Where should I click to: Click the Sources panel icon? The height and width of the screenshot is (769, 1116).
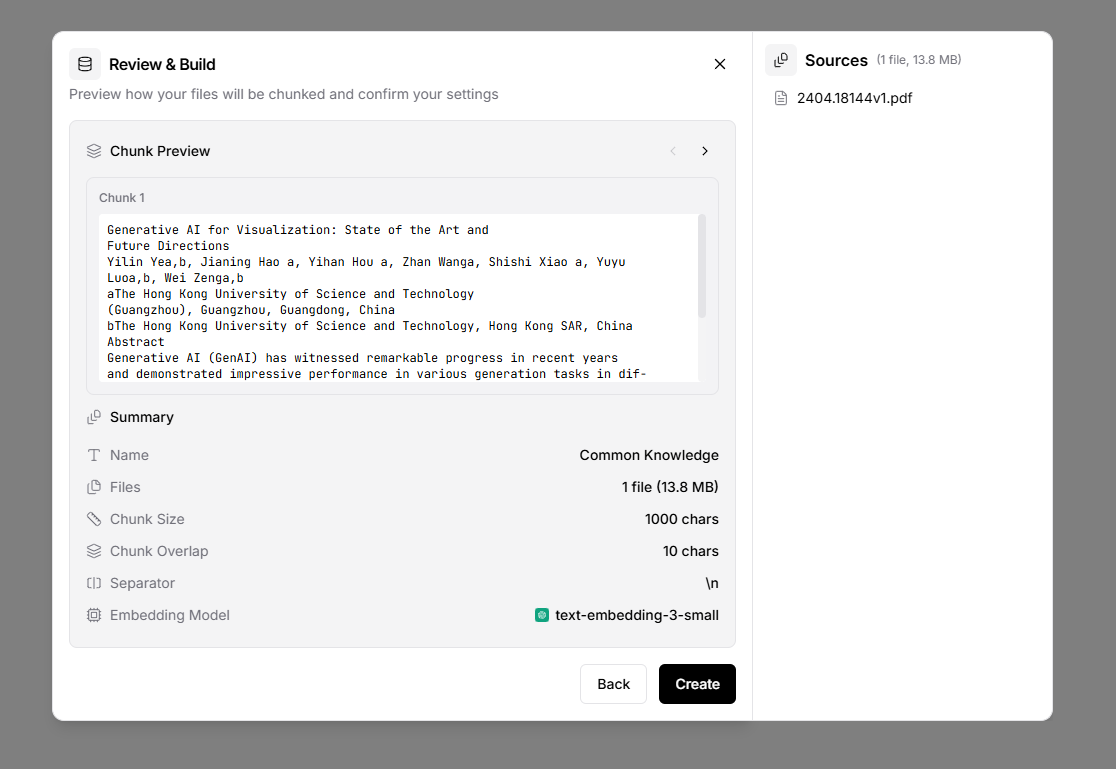pos(781,60)
